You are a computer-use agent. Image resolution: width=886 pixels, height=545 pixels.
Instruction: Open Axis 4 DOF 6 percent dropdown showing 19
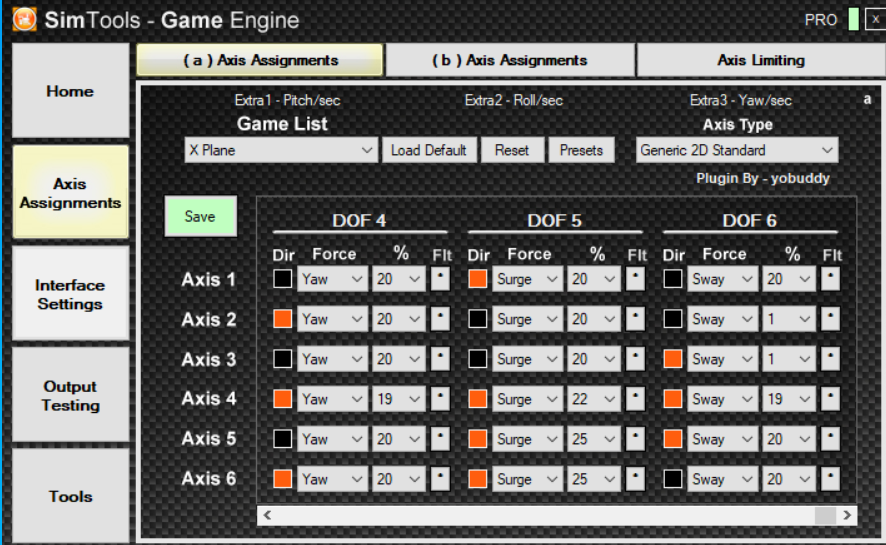click(x=788, y=399)
